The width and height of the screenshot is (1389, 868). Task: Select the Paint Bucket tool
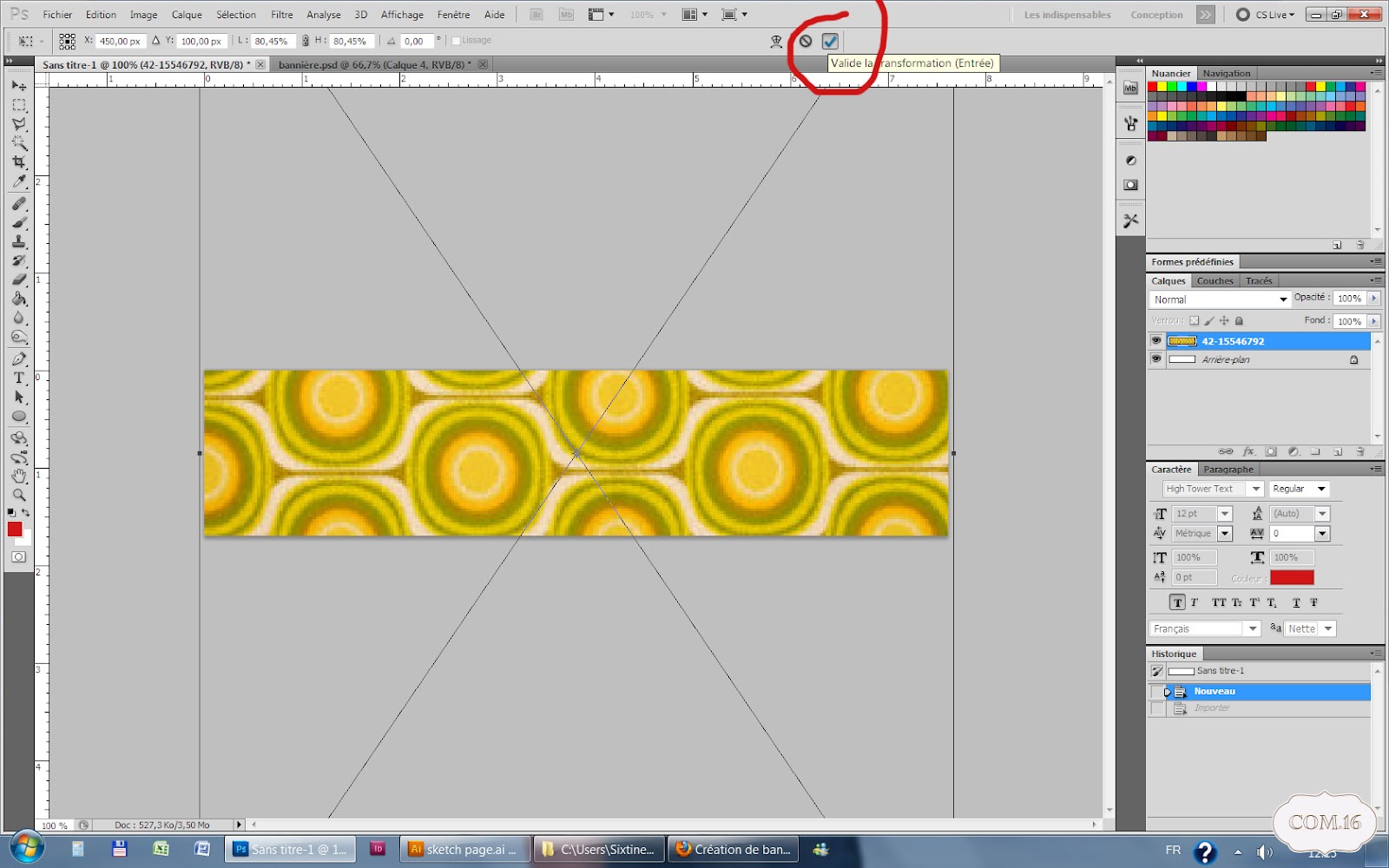18,299
